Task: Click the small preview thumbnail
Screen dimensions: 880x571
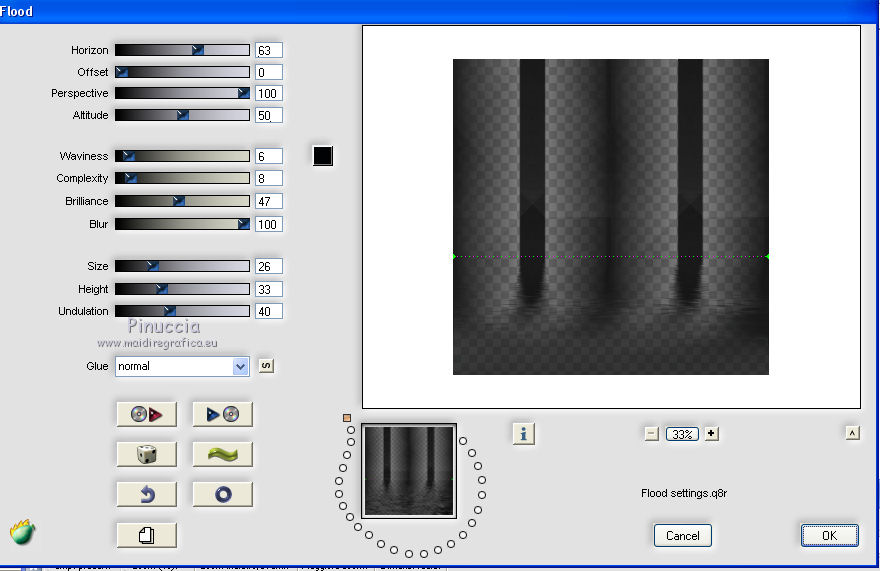Action: click(x=409, y=470)
